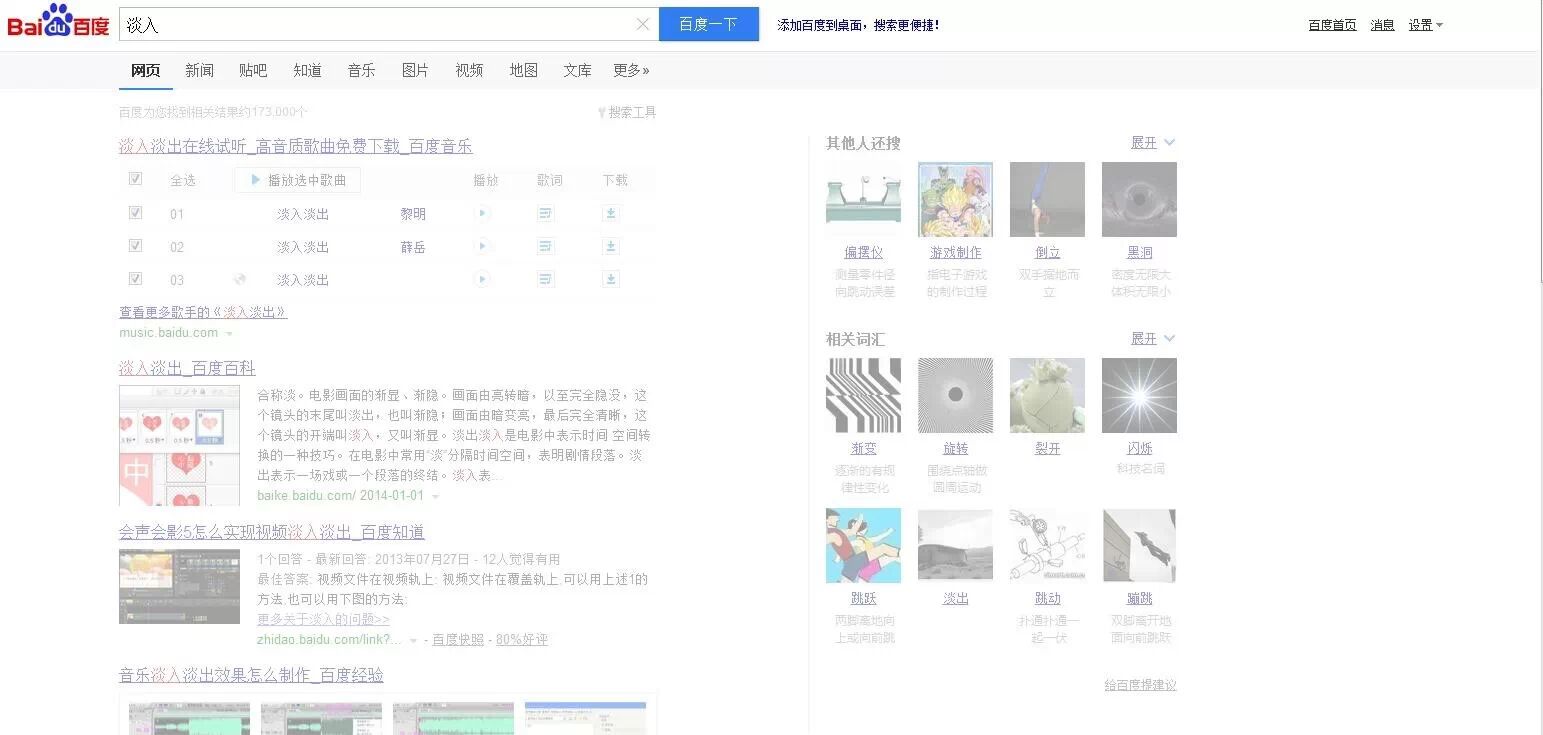
Task: Click the 百度百科 result thumbnail image
Action: pos(179,445)
